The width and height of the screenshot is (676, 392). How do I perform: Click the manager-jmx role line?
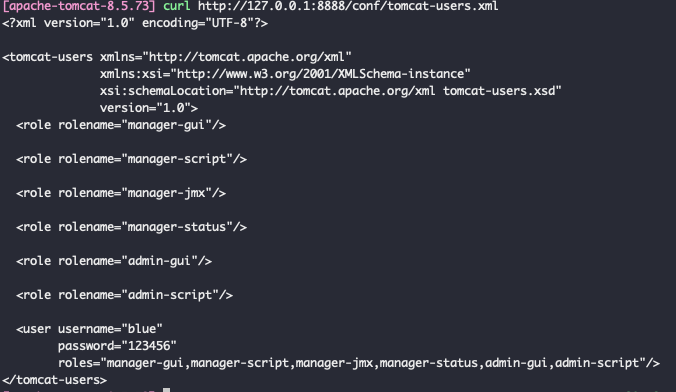pyautogui.click(x=121, y=193)
